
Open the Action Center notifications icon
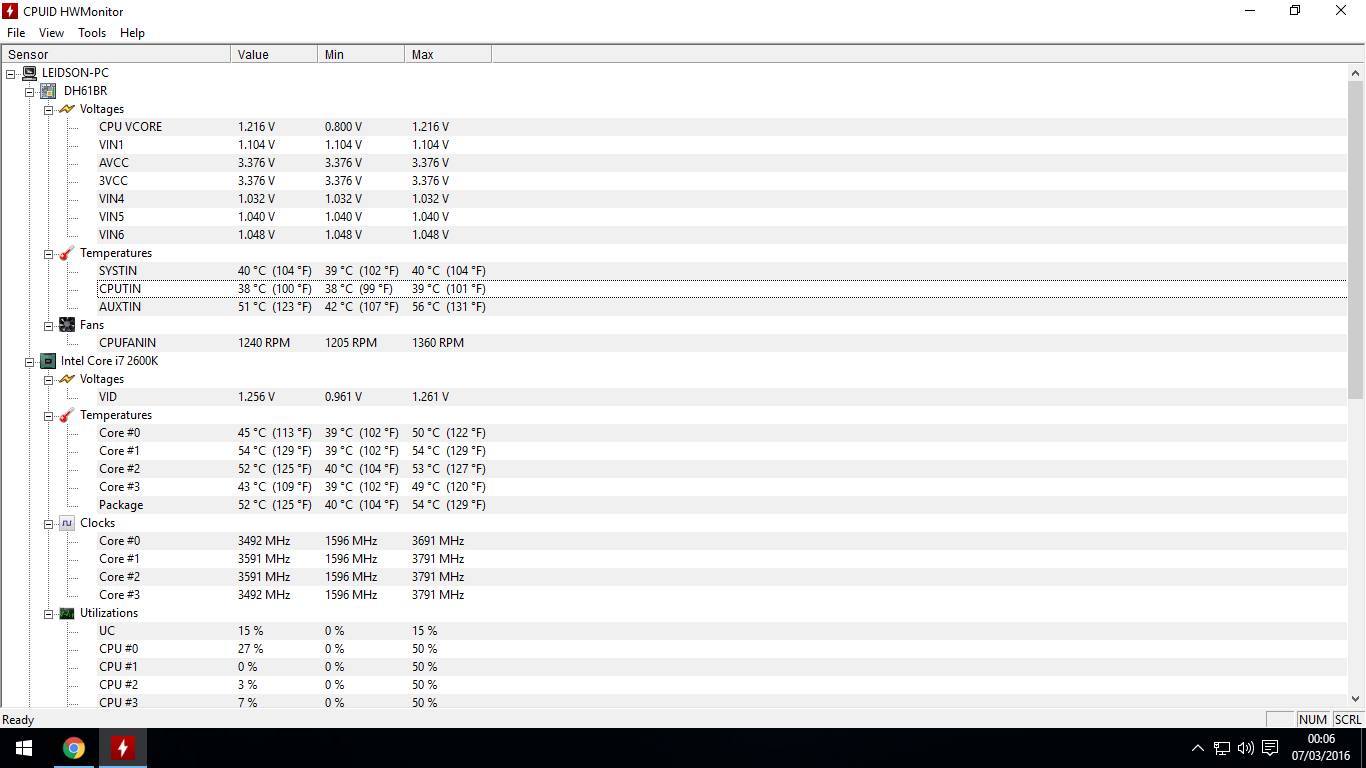(1270, 748)
